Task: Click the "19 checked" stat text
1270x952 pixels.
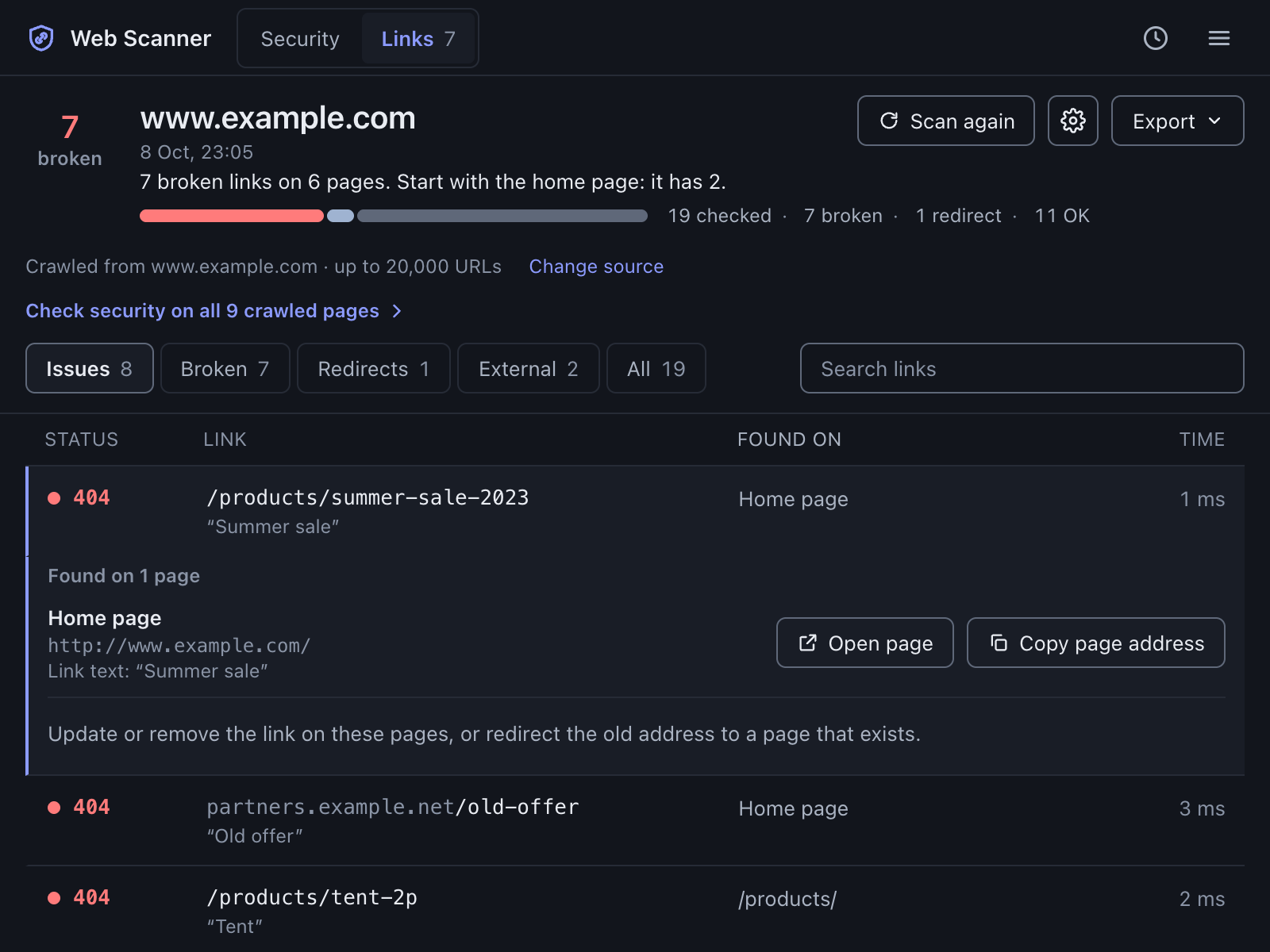Action: pos(720,216)
